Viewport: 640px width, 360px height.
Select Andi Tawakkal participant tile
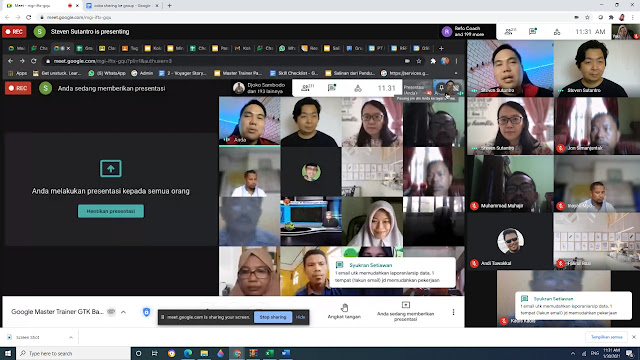510,241
